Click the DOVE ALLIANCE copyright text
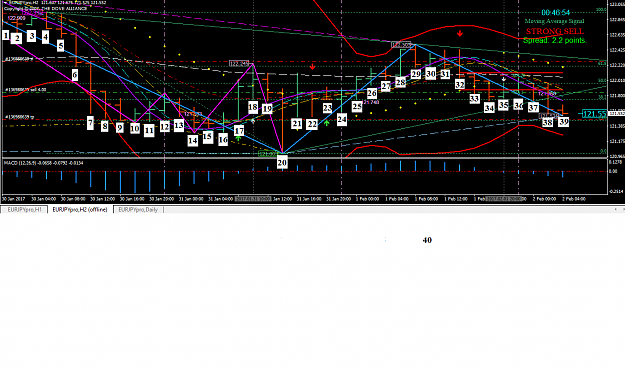Viewport: 625px width, 369px height. [x=45, y=8]
